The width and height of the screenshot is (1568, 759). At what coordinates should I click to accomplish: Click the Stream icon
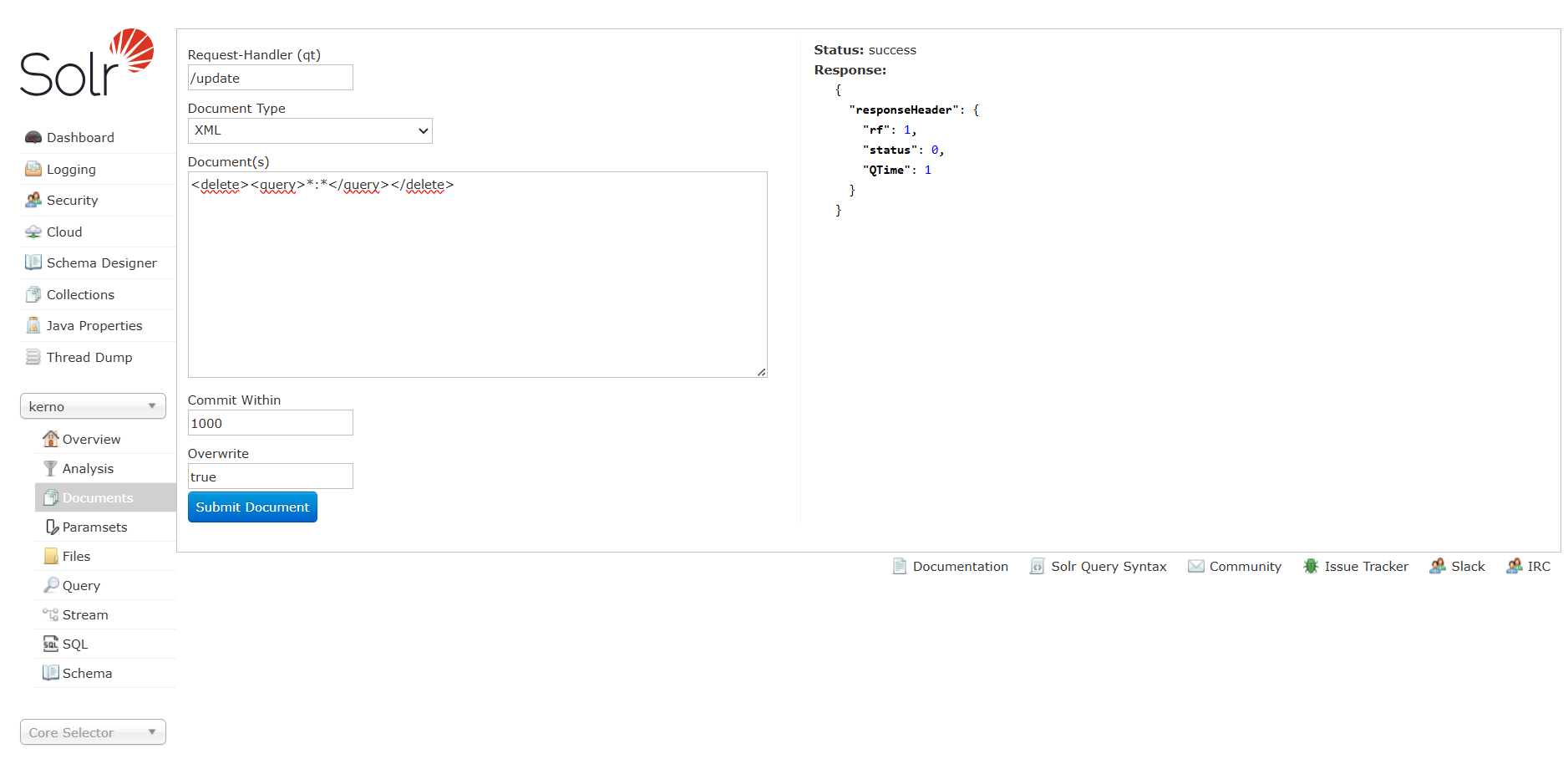tap(51, 614)
